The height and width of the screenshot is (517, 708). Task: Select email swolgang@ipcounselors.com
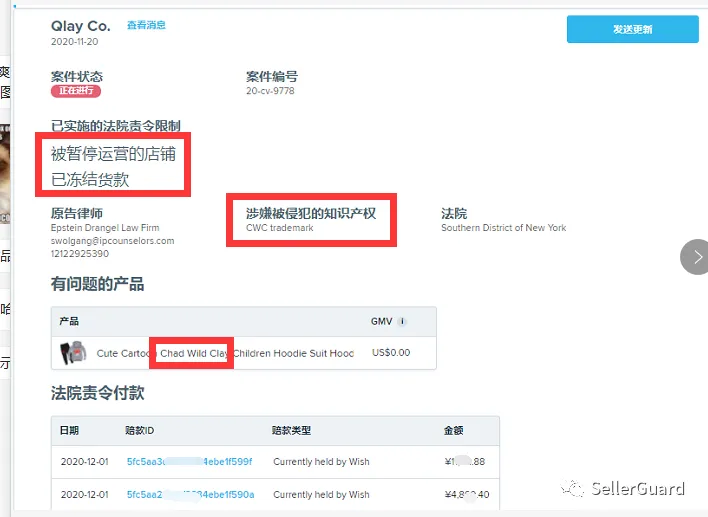pyautogui.click(x=112, y=241)
